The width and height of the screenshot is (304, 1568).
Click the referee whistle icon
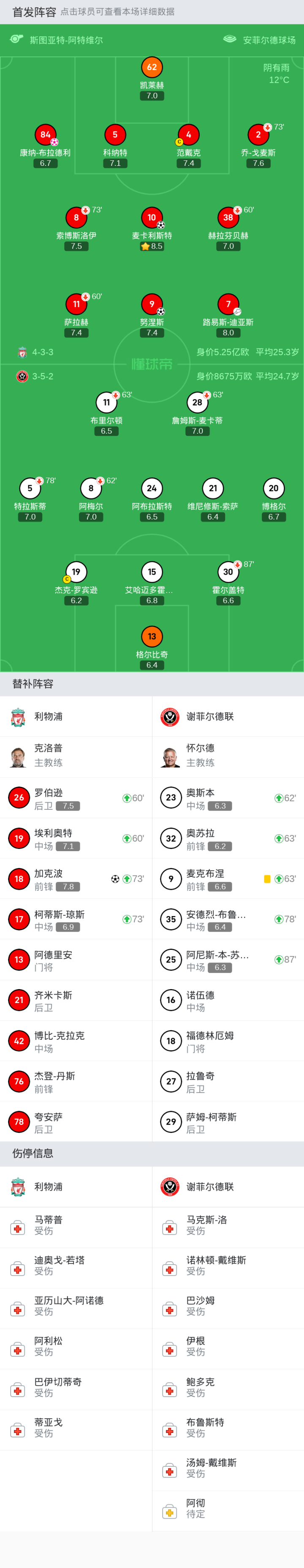coord(16,40)
